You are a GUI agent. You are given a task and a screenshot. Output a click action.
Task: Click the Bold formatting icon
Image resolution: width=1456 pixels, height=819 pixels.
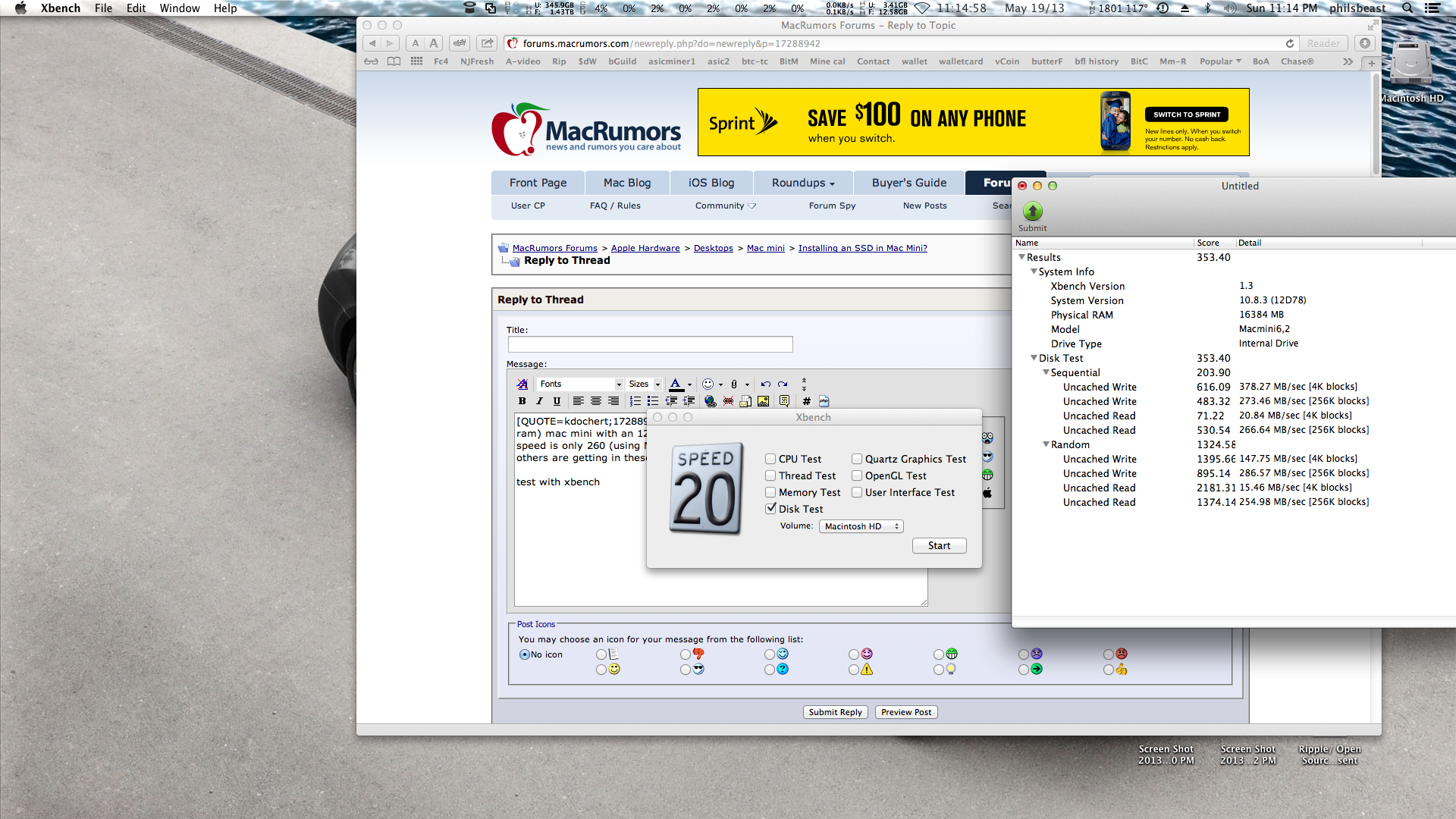(x=522, y=401)
